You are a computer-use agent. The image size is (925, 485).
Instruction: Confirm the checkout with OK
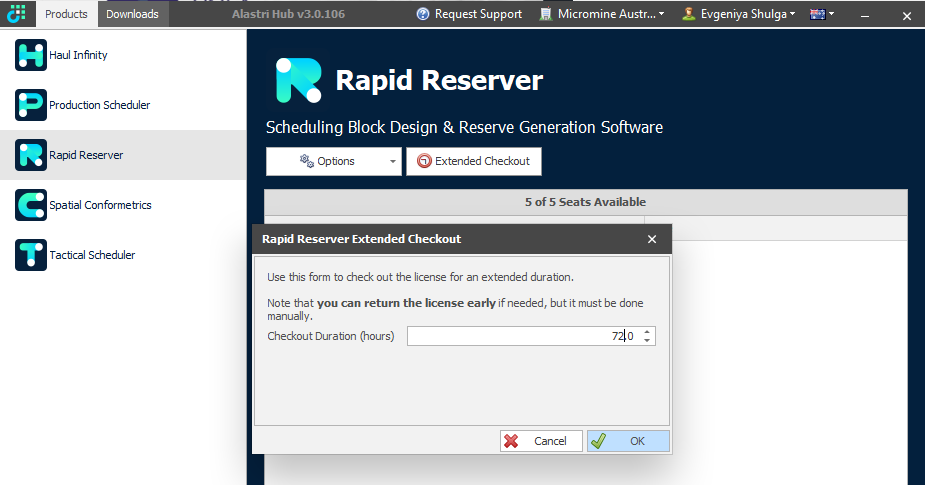click(x=628, y=441)
